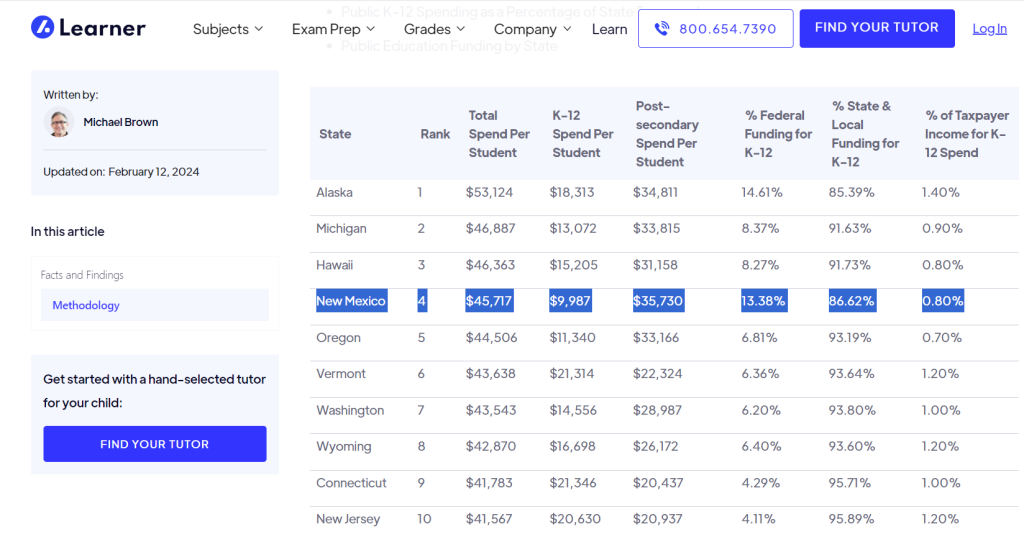This screenshot has height=542, width=1024.
Task: Call the 800.654.7390 phone button
Action: (x=715, y=29)
